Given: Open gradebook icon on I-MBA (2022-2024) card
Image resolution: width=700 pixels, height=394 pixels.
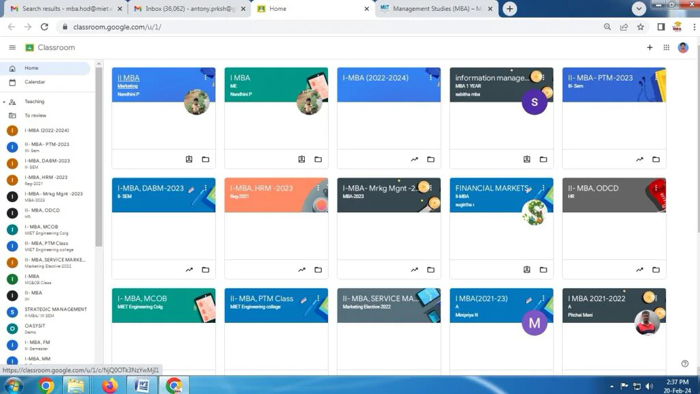Looking at the screenshot, I should click(414, 159).
